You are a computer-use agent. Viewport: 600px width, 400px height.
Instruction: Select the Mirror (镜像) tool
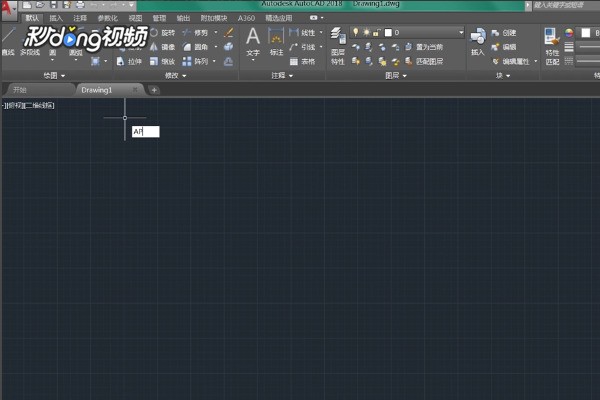pyautogui.click(x=163, y=47)
